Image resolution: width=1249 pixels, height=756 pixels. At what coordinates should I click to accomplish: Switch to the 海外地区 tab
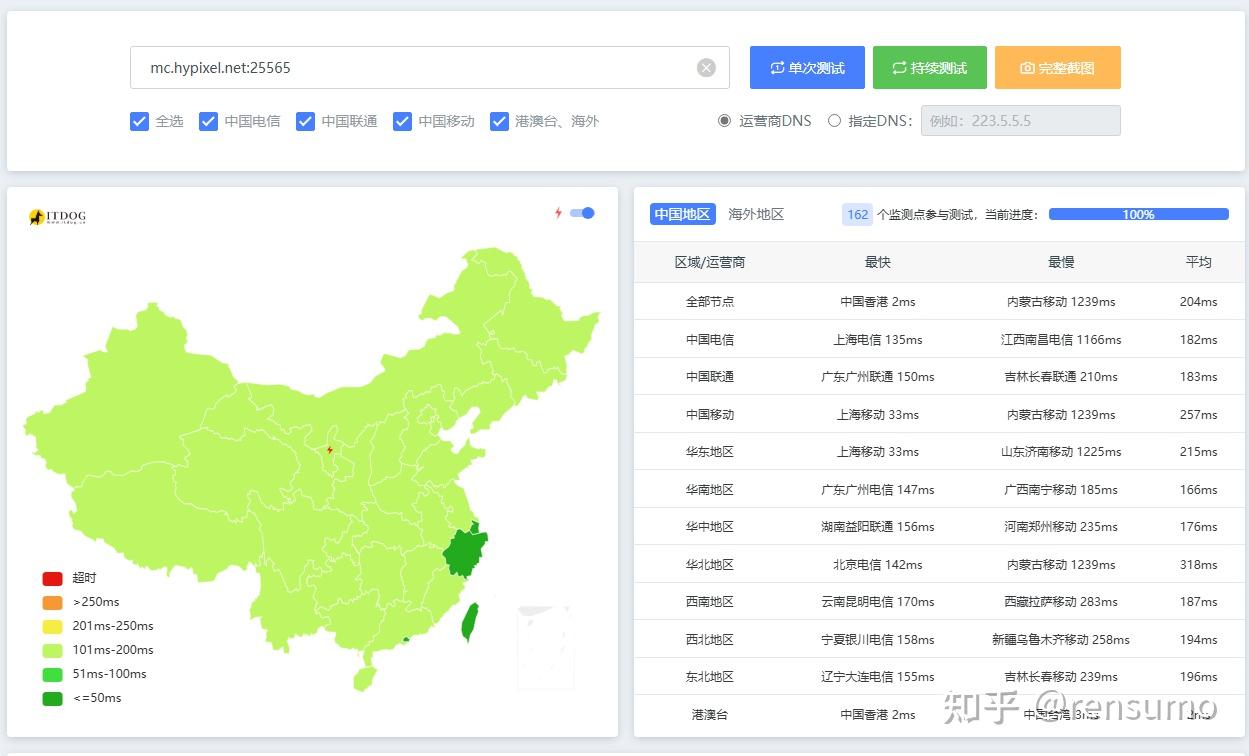click(756, 214)
